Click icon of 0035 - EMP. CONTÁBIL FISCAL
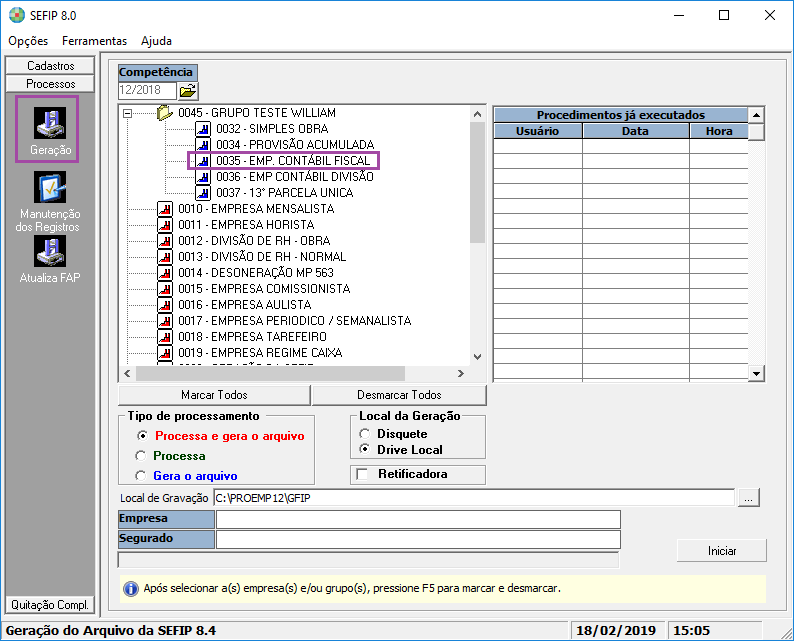The height and width of the screenshot is (641, 794). pyautogui.click(x=203, y=161)
